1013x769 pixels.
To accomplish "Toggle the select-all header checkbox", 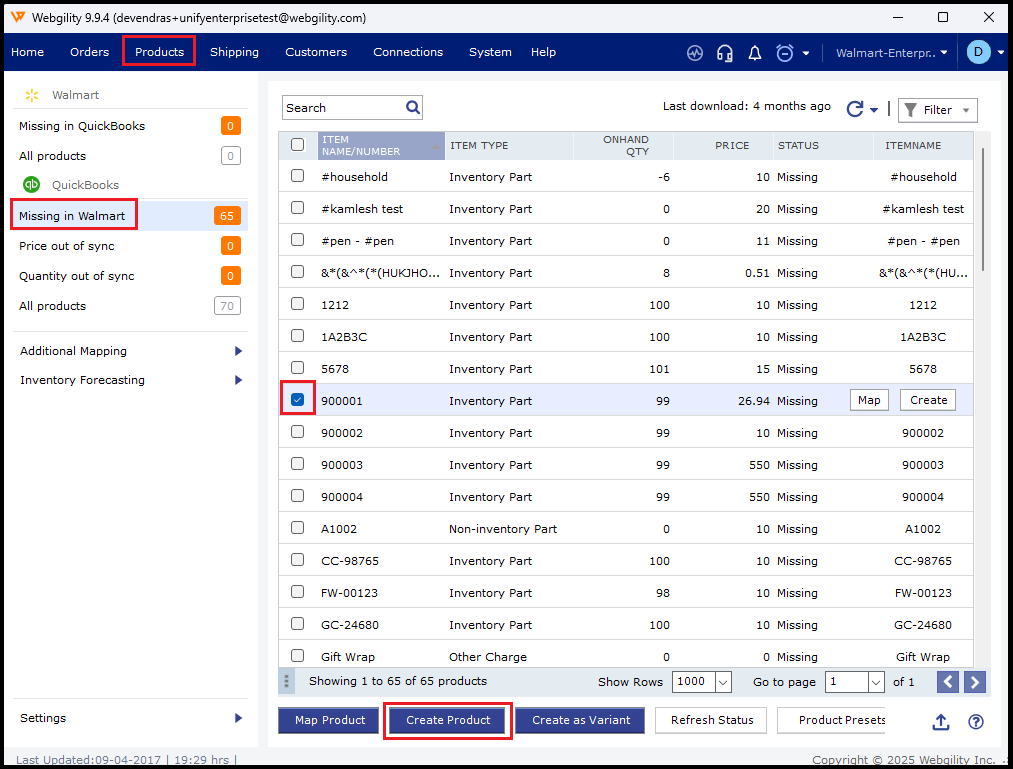I will (x=298, y=145).
